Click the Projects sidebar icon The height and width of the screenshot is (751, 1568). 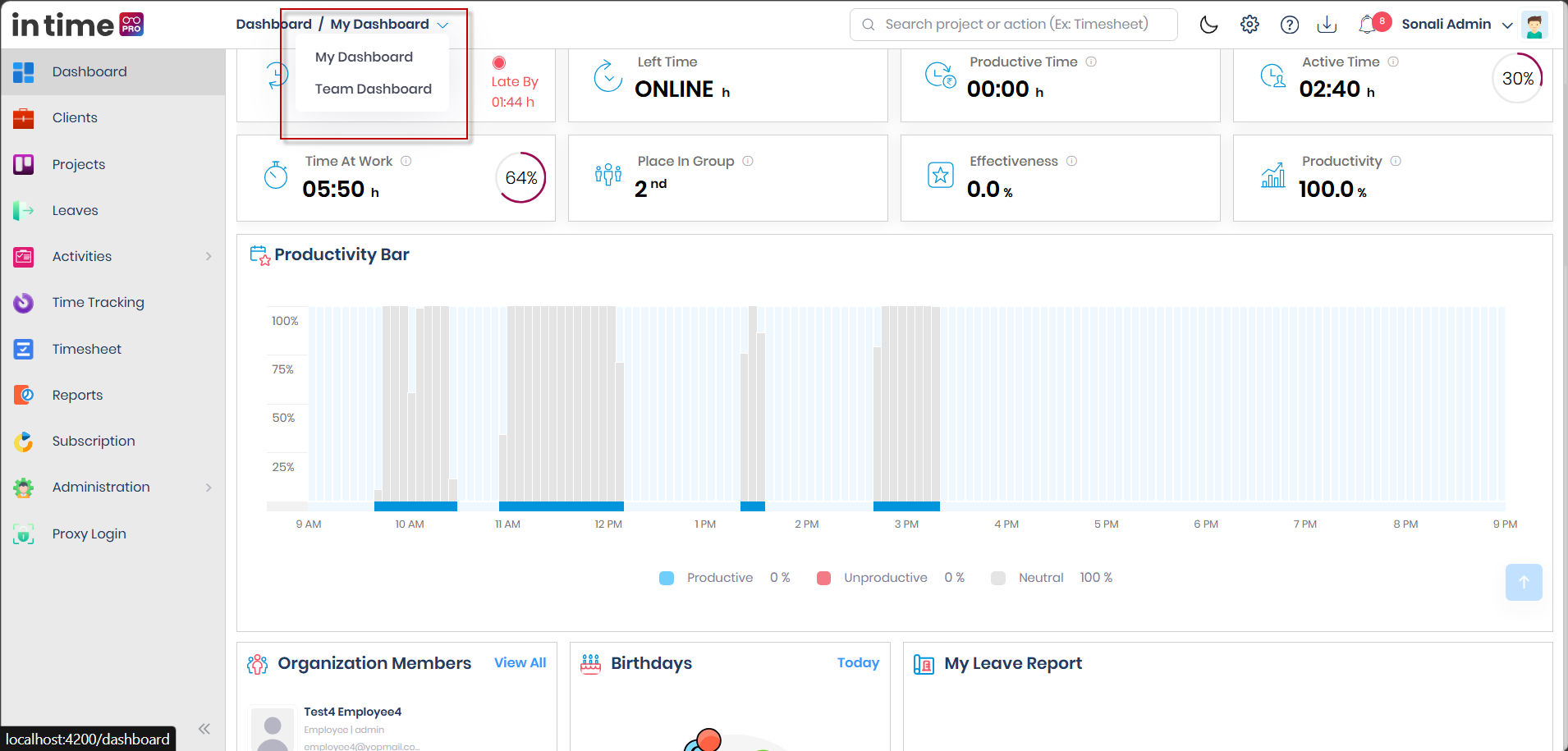[x=24, y=164]
